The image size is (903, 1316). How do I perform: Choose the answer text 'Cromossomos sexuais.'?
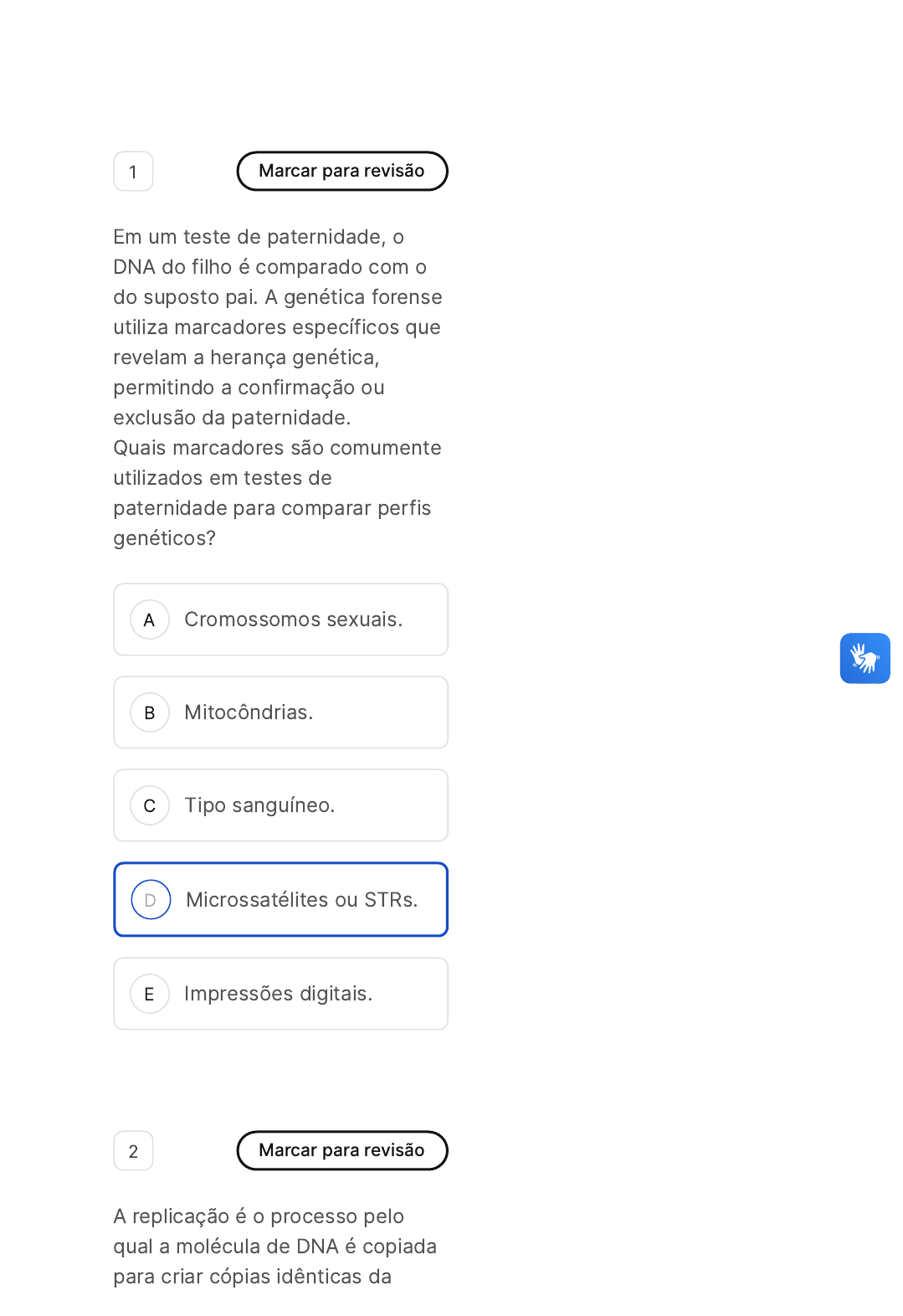click(294, 619)
